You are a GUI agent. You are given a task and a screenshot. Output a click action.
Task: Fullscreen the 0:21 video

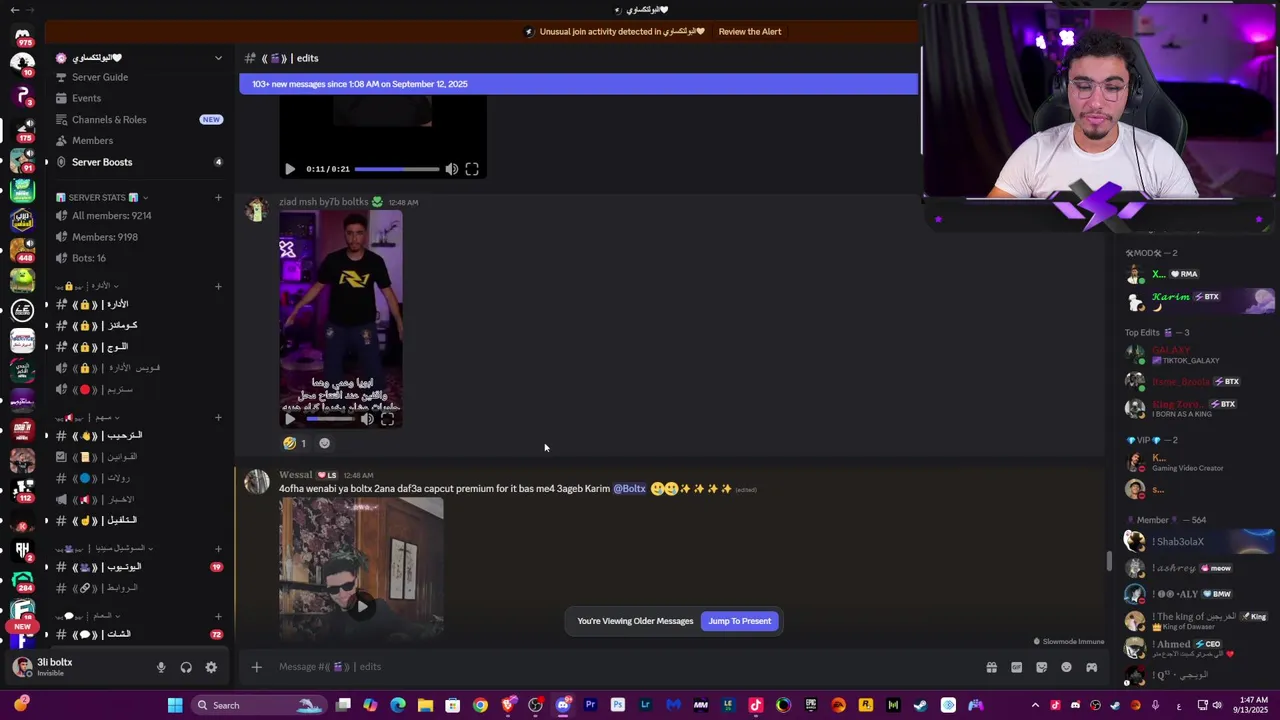472,169
